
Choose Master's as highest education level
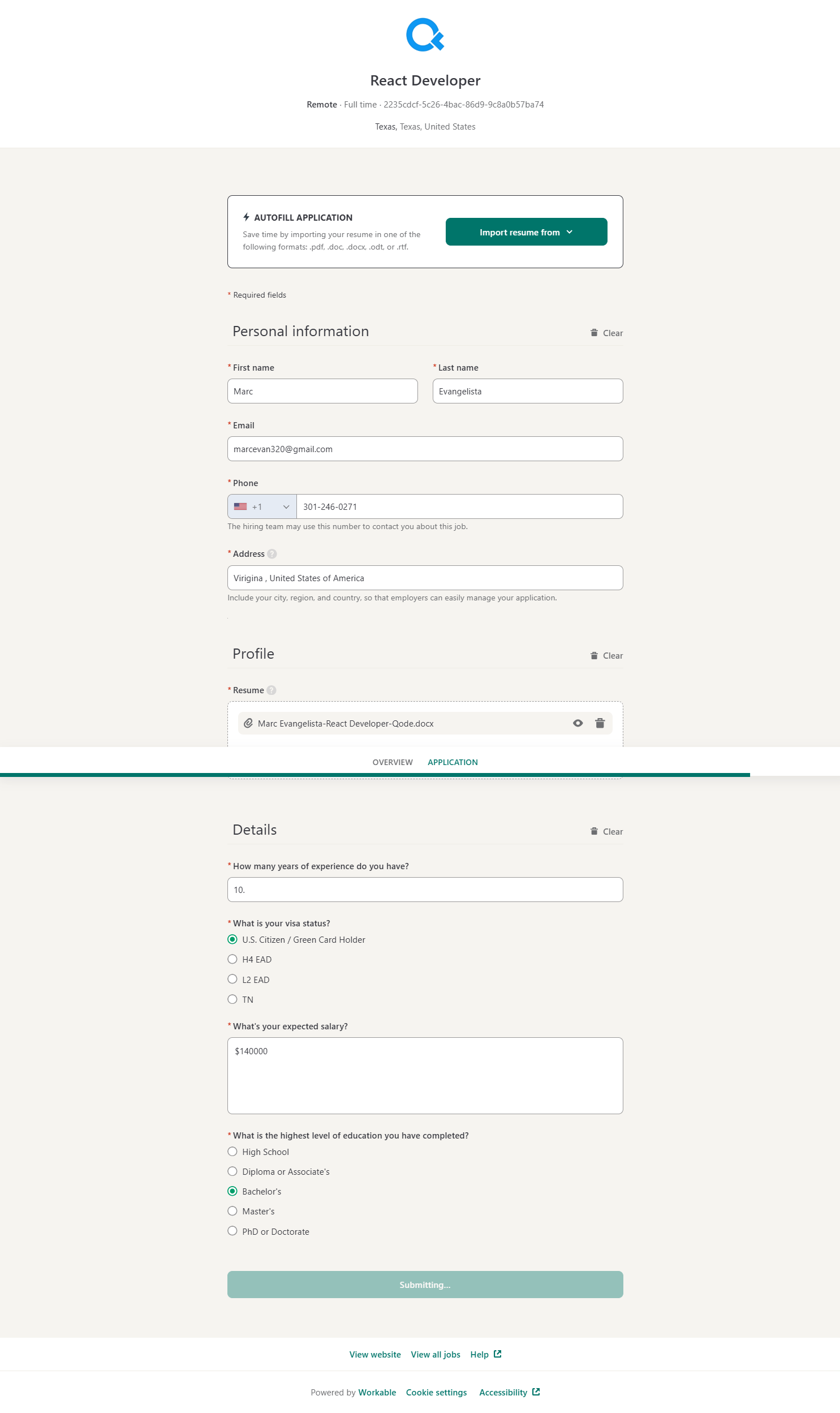tap(232, 1211)
